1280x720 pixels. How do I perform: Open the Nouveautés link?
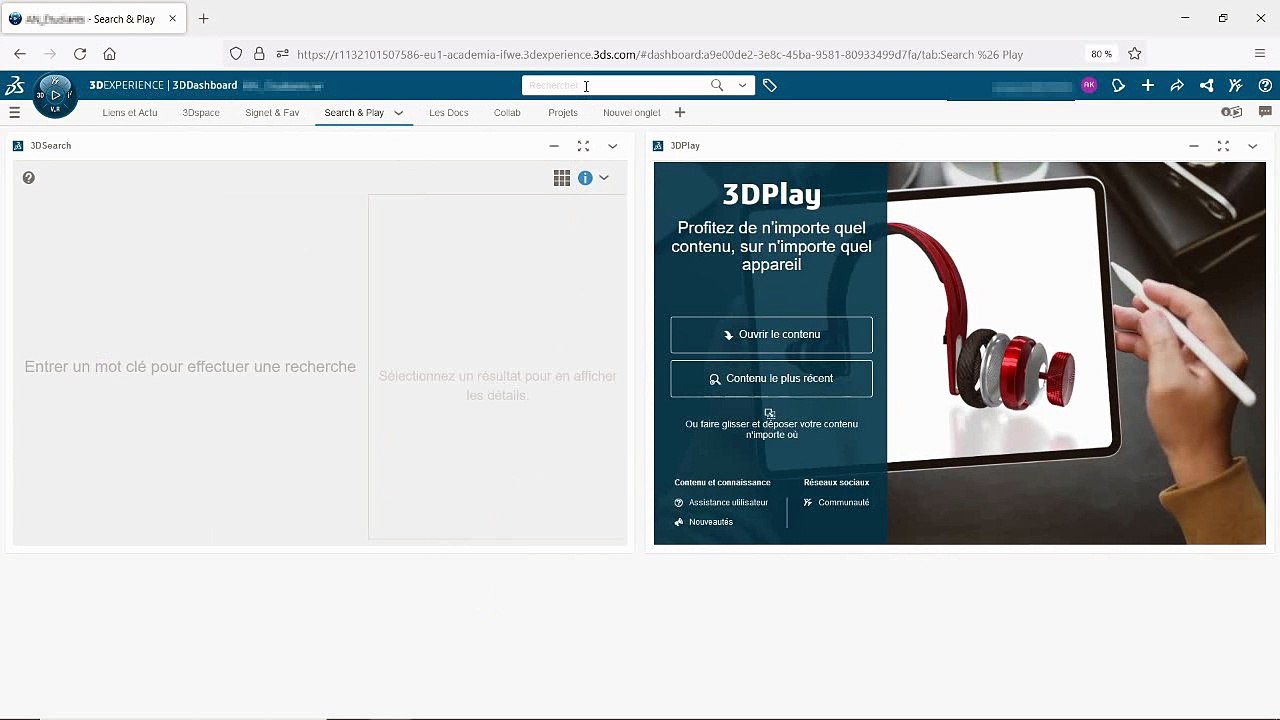(710, 522)
